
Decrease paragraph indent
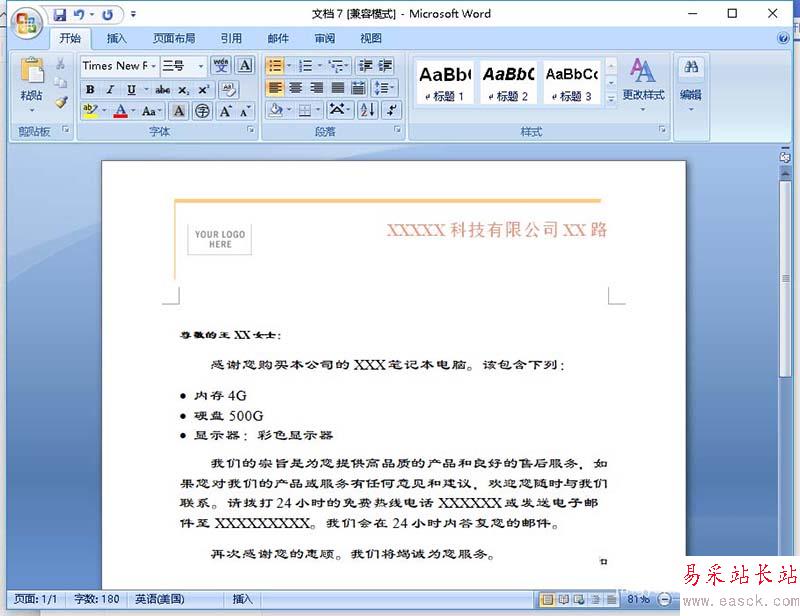pos(365,66)
